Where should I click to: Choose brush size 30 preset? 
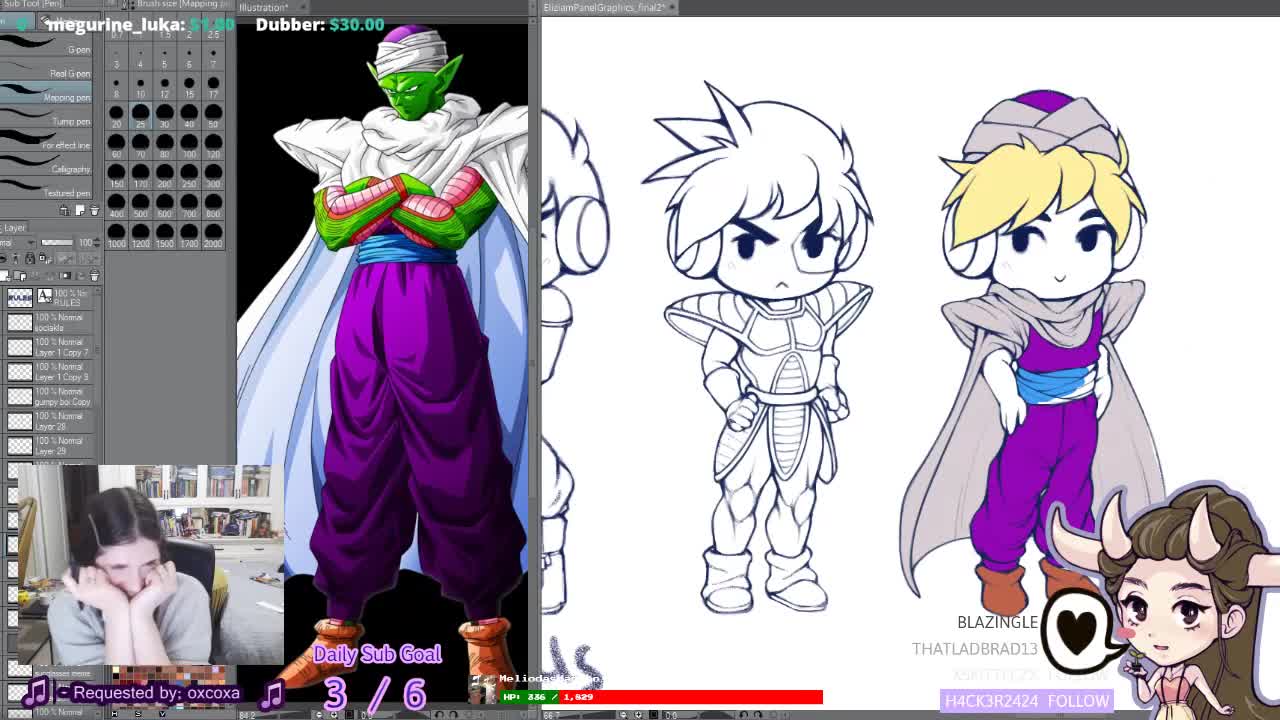pos(164,116)
